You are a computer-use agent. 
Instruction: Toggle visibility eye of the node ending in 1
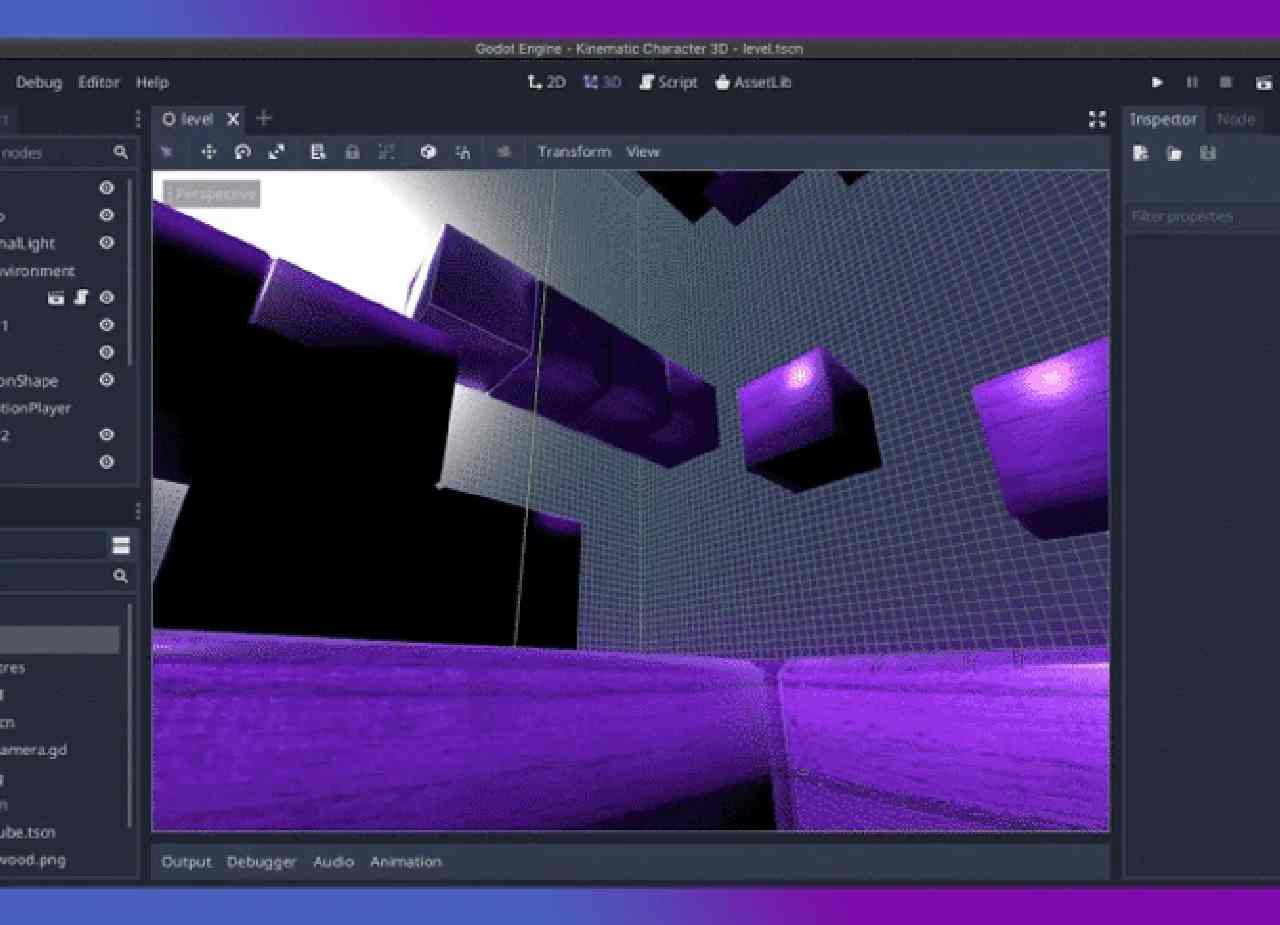(106, 325)
